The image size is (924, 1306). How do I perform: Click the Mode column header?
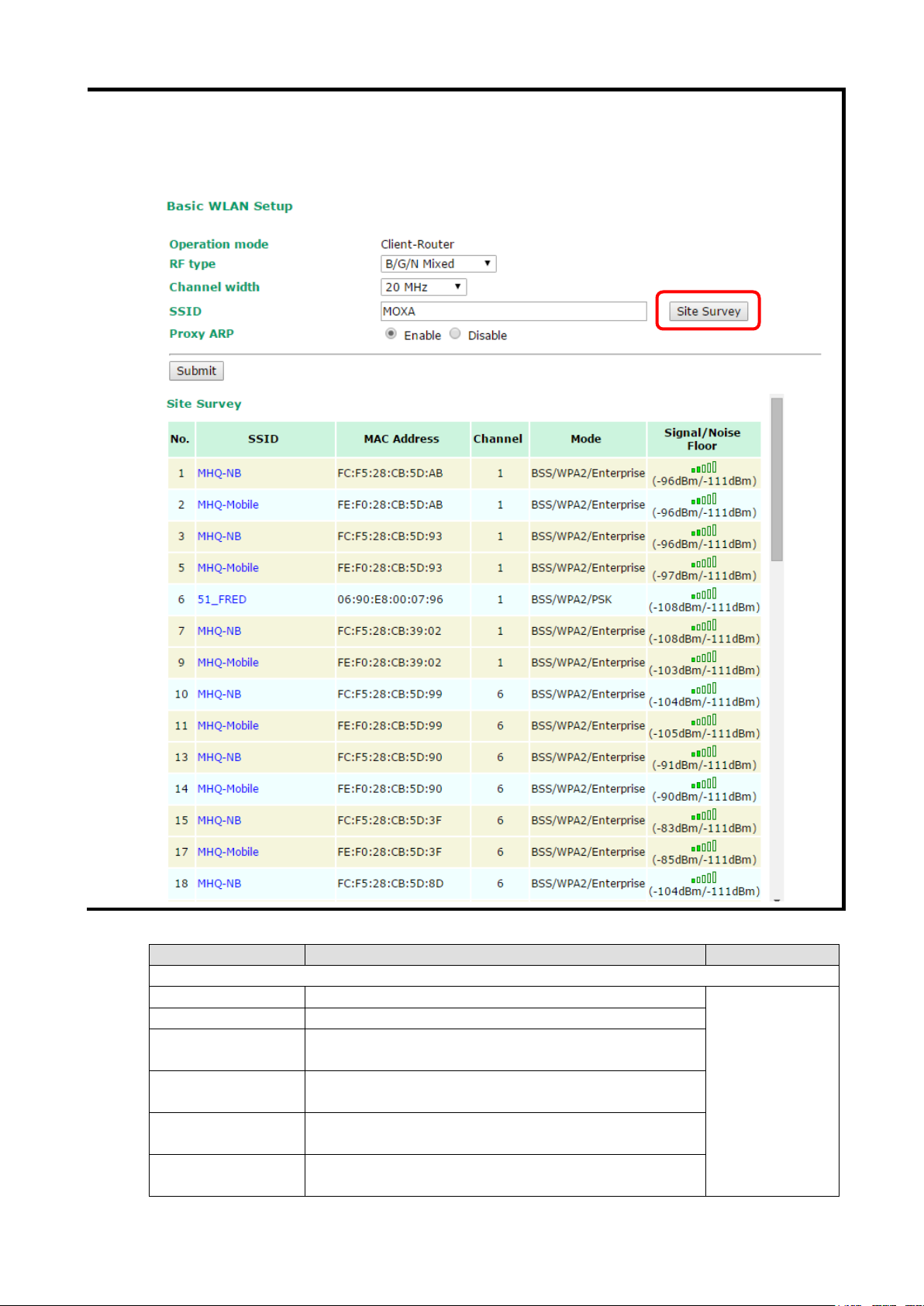586,439
